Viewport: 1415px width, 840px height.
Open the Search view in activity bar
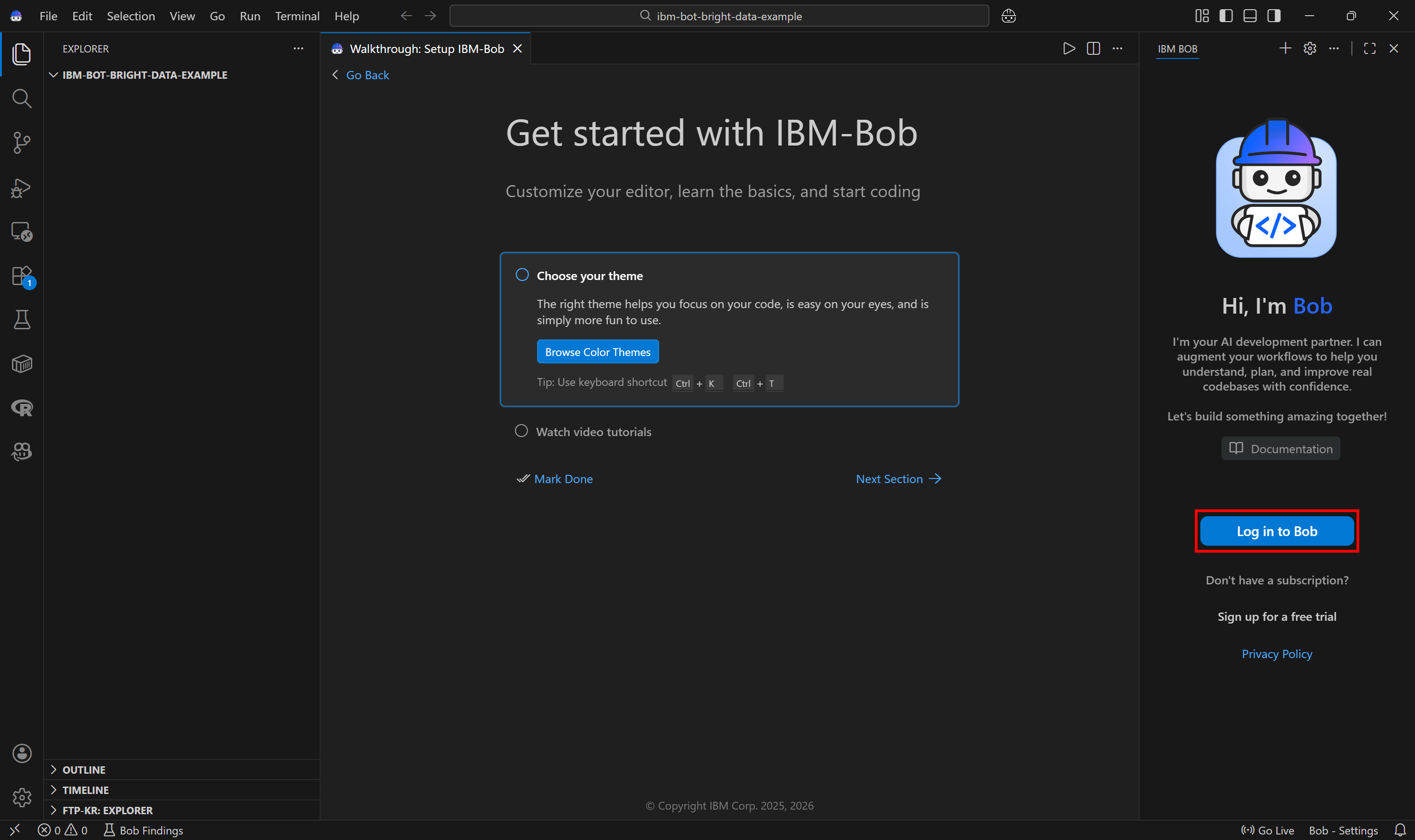[22, 99]
